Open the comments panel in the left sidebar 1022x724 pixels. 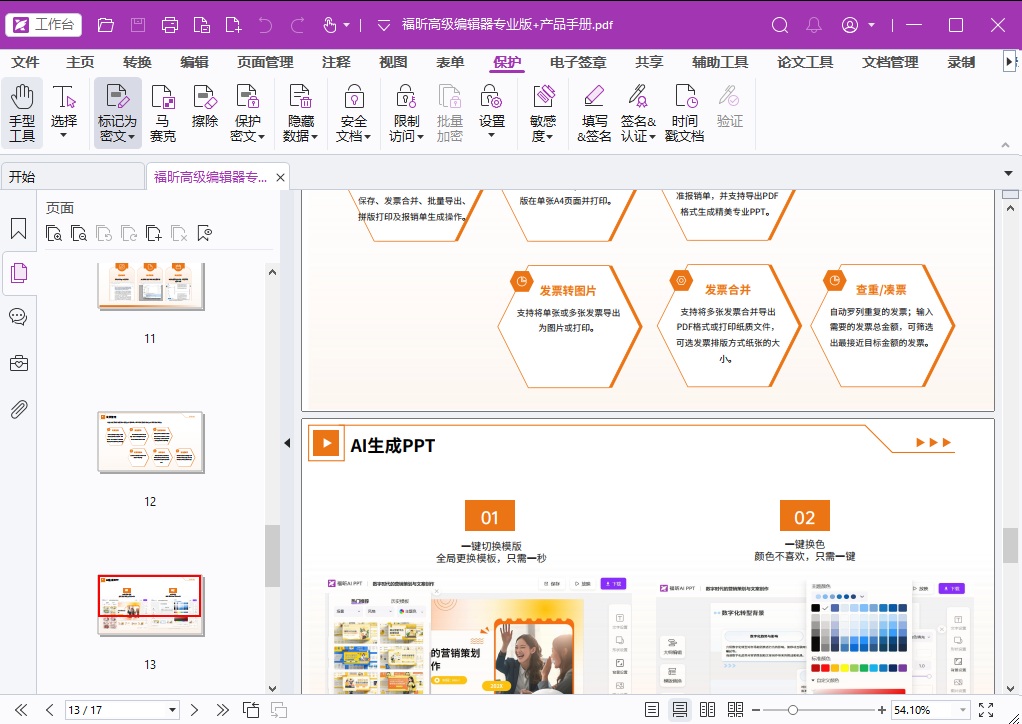(x=18, y=317)
